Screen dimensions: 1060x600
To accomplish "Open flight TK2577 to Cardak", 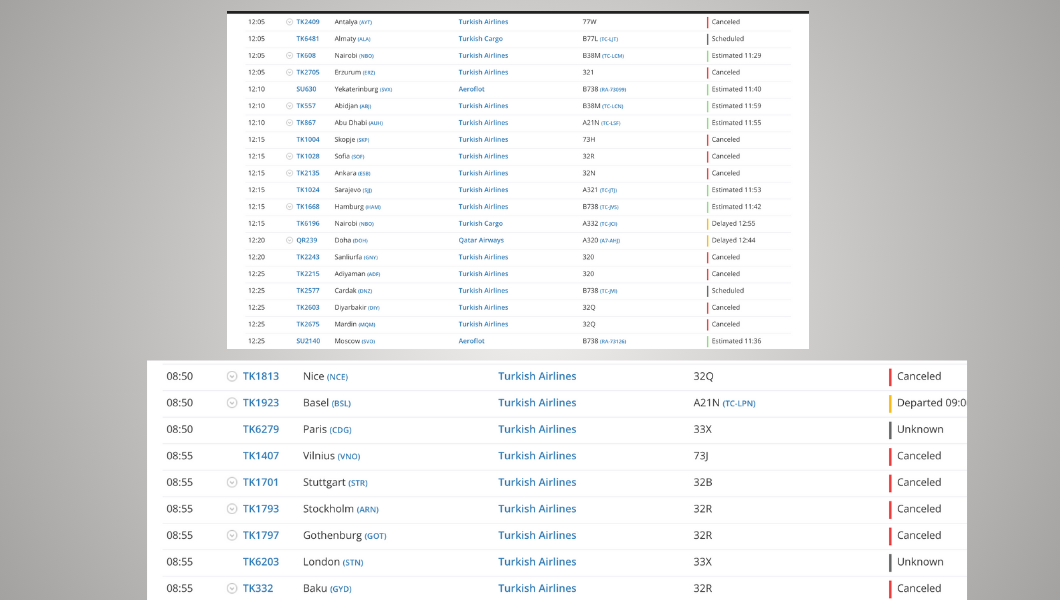I will (308, 291).
